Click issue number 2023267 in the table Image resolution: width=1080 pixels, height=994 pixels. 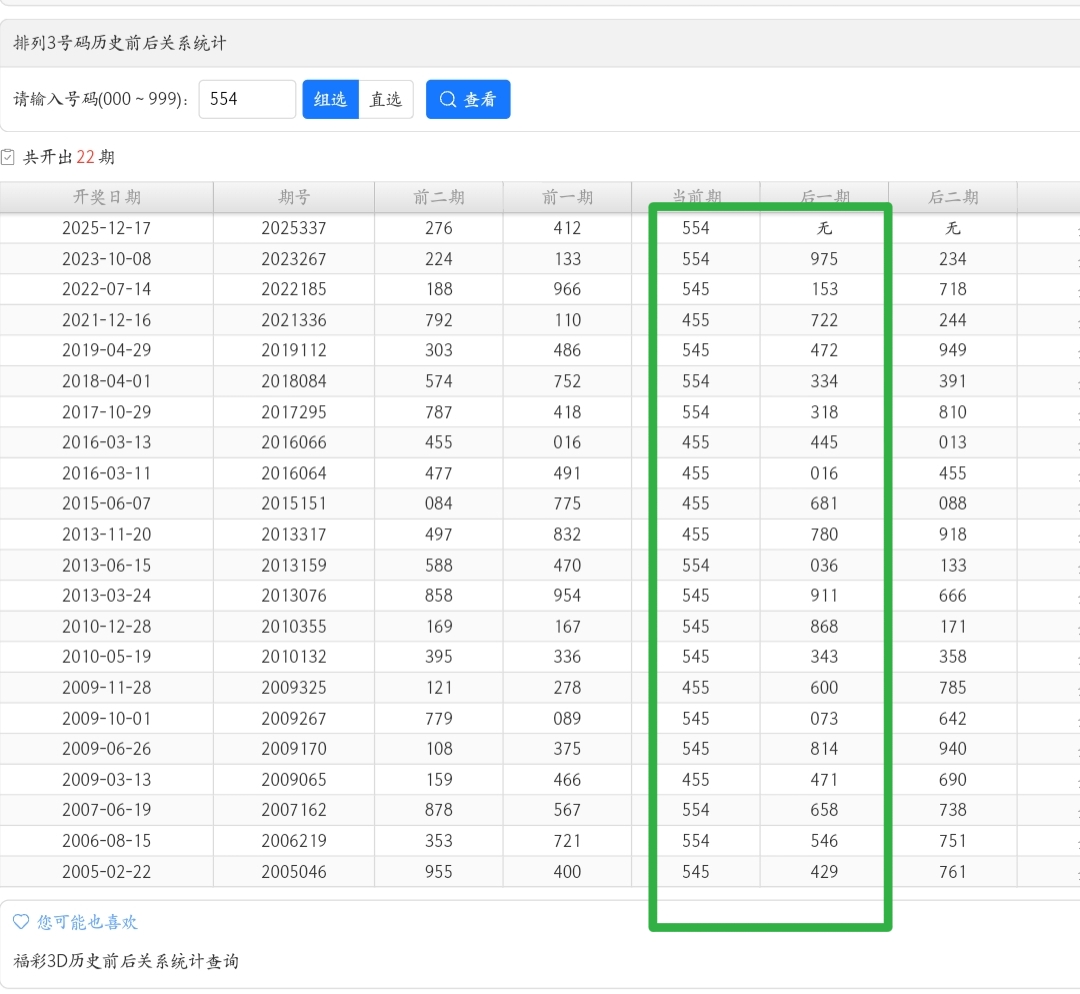(x=294, y=259)
